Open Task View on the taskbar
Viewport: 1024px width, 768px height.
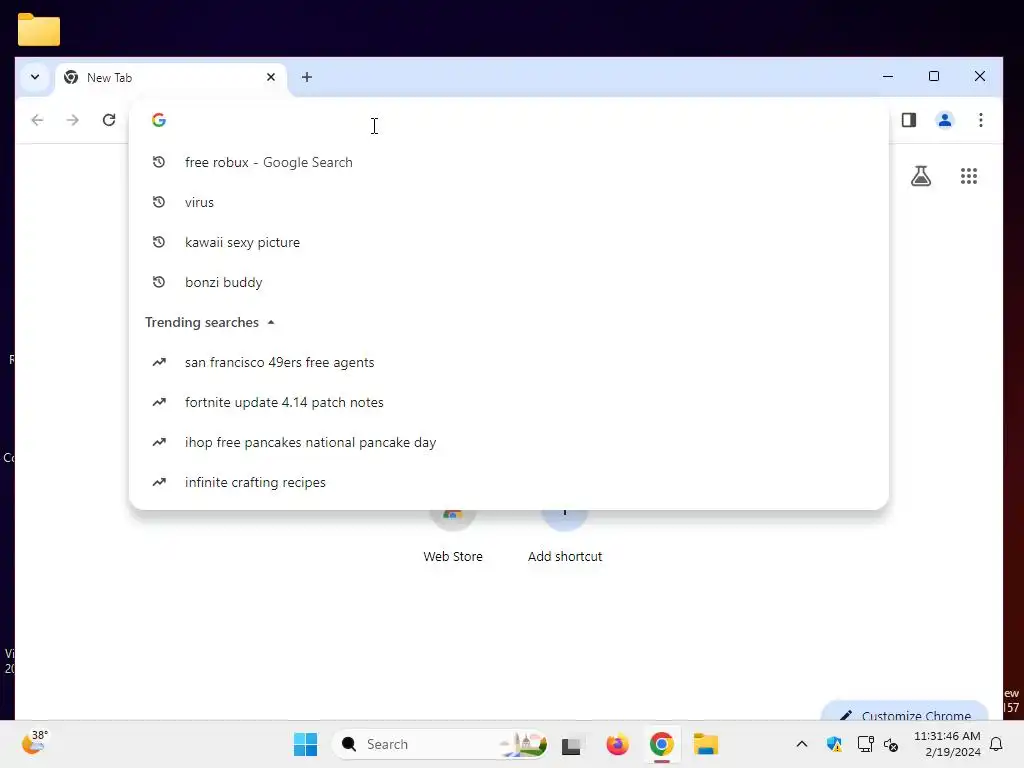click(571, 744)
